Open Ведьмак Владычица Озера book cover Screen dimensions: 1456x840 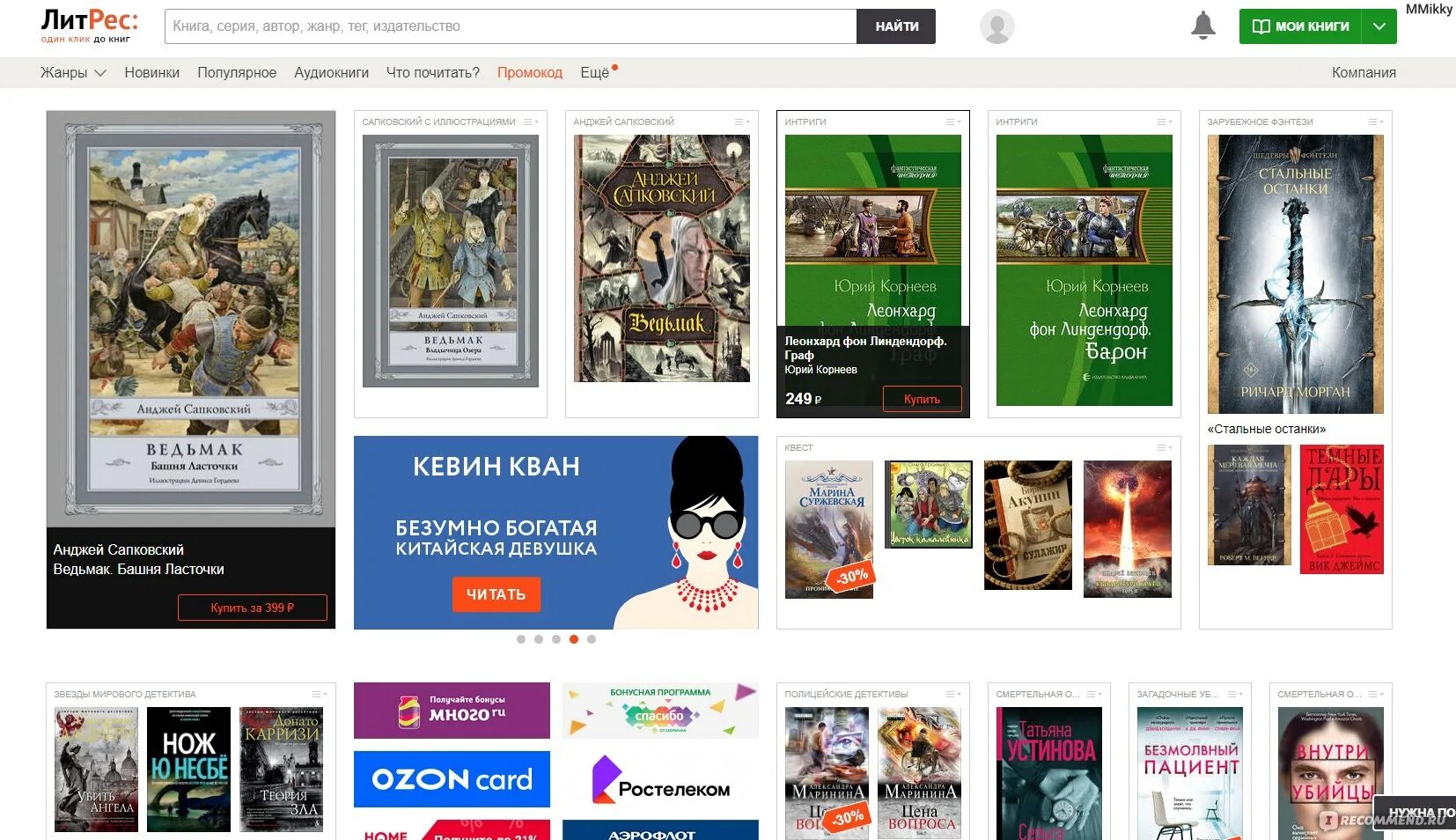451,261
